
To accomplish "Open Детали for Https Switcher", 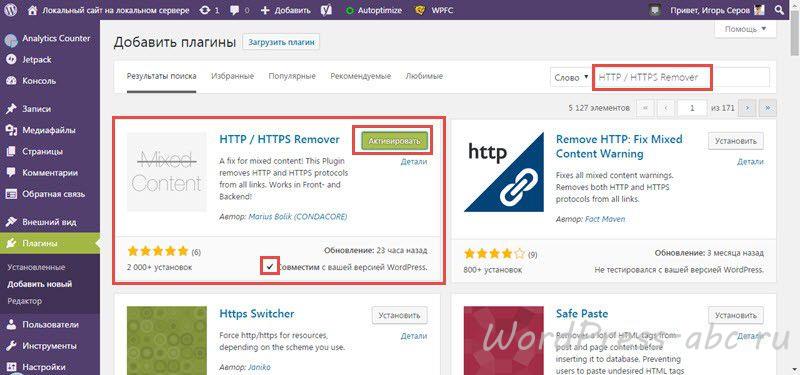I will (x=414, y=336).
